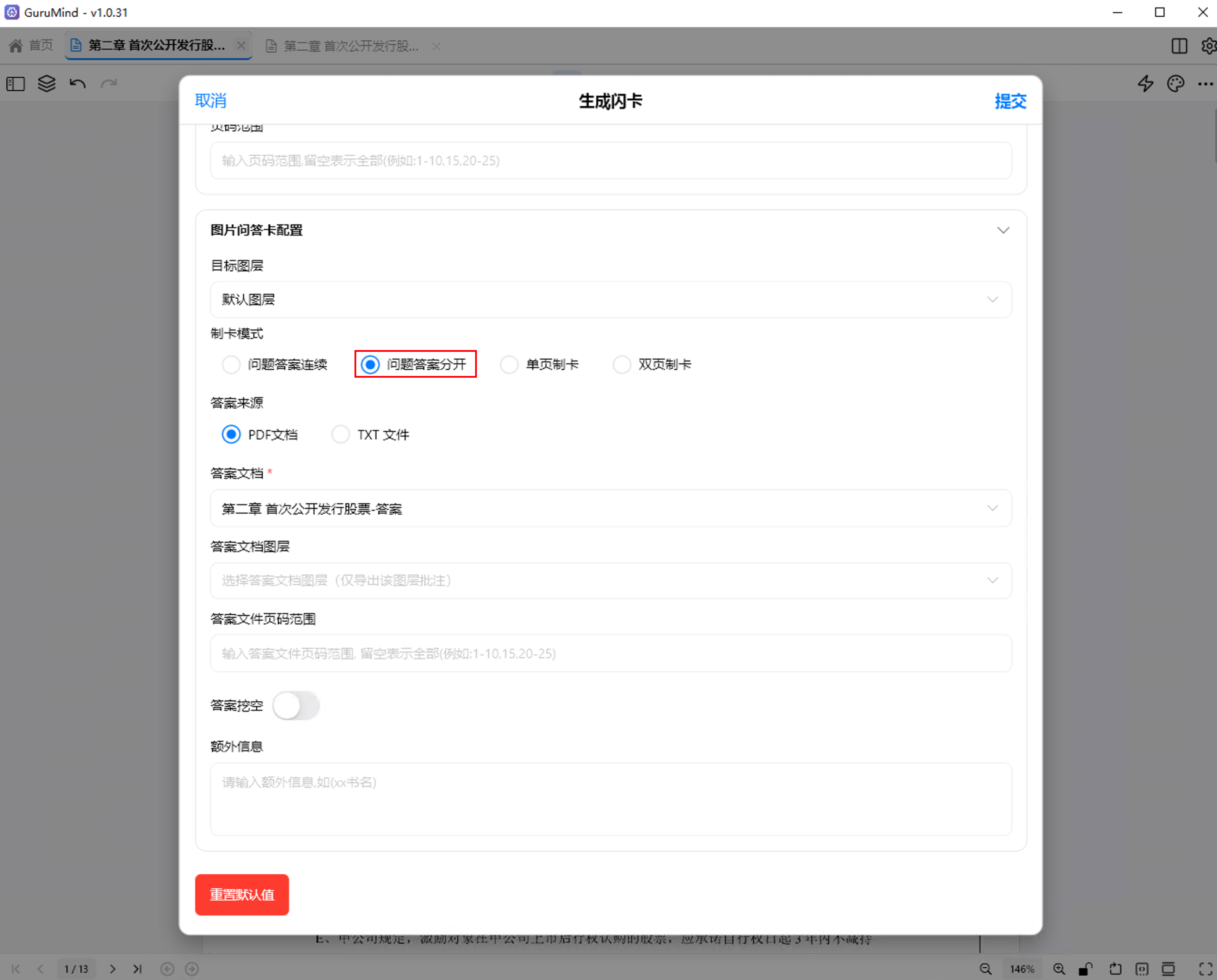Select 单页制卡 card mode

[x=540, y=364]
